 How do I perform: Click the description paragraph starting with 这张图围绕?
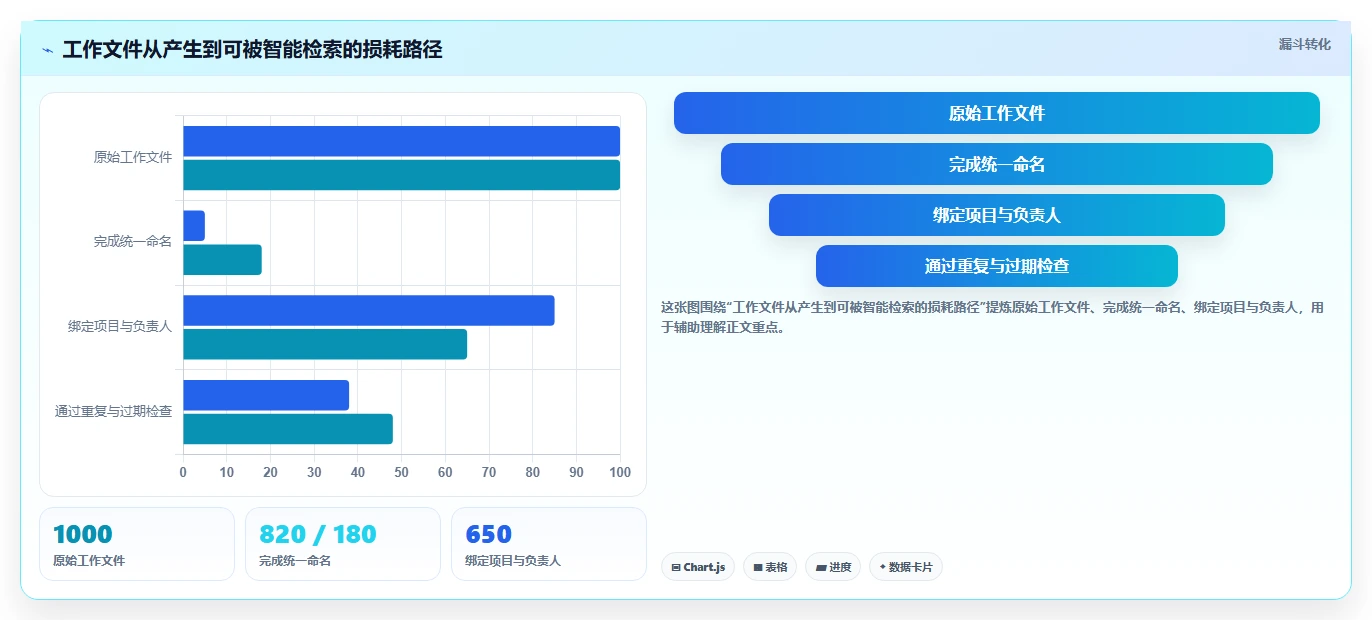pyautogui.click(x=992, y=317)
